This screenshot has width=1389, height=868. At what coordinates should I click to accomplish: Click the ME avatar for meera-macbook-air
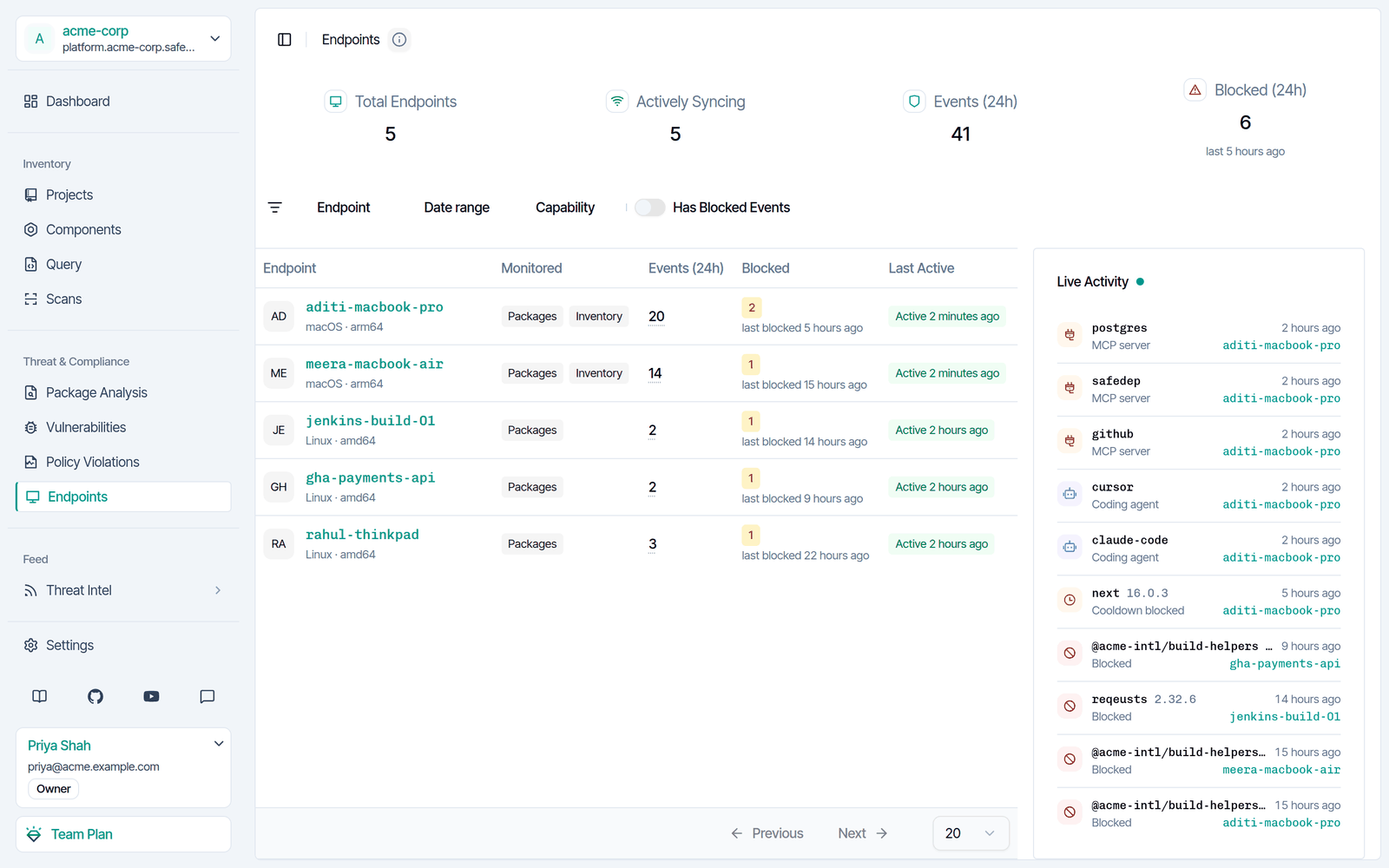click(x=279, y=373)
